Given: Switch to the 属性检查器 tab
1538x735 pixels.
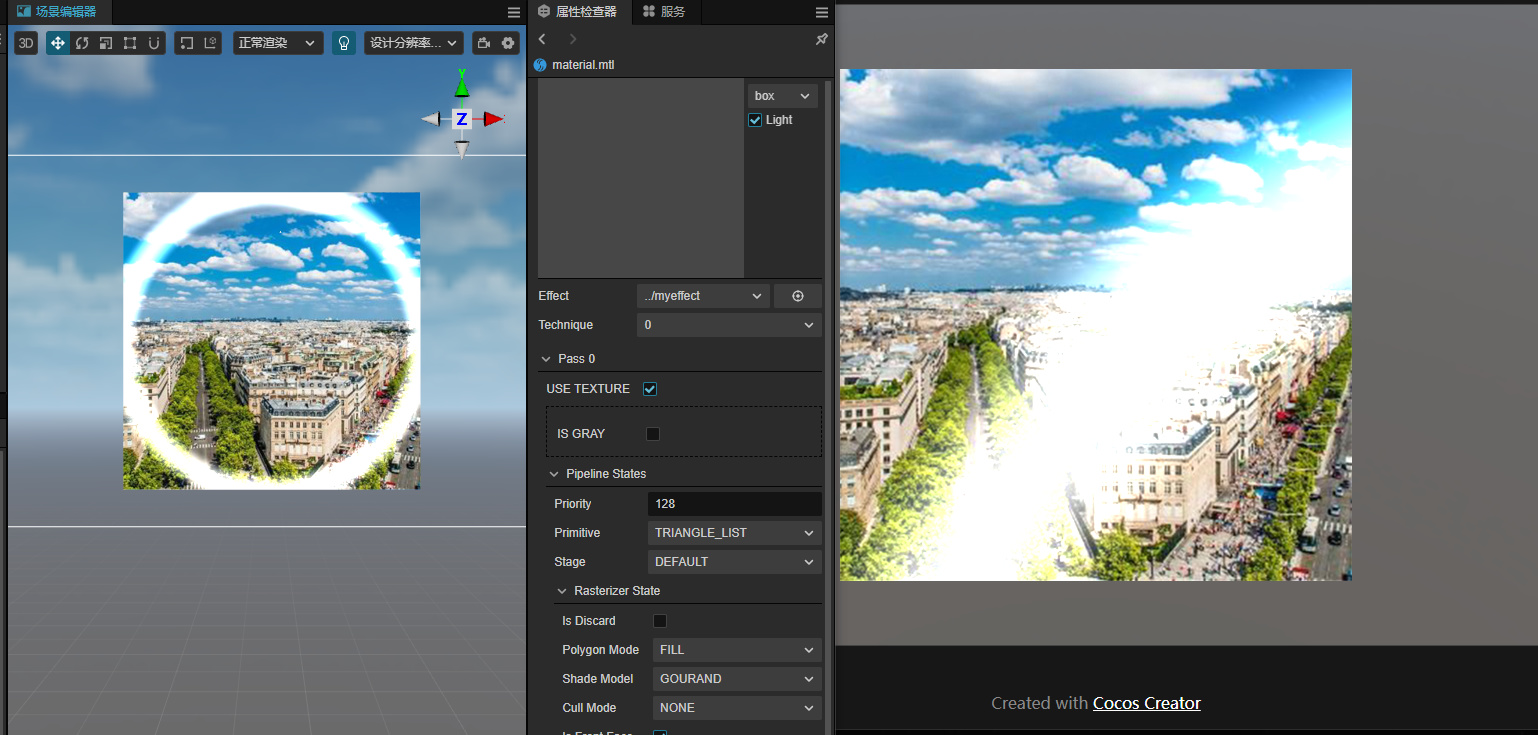Looking at the screenshot, I should [x=580, y=12].
